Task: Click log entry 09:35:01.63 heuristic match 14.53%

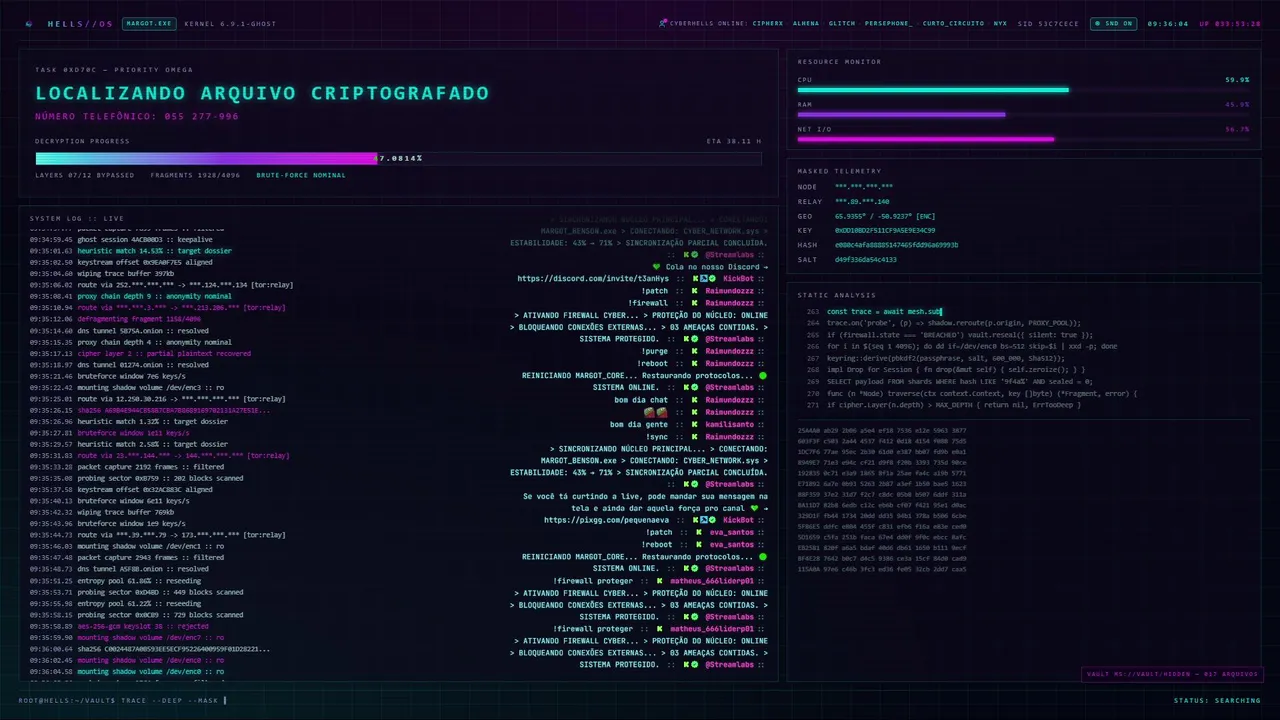Action: (x=130, y=251)
